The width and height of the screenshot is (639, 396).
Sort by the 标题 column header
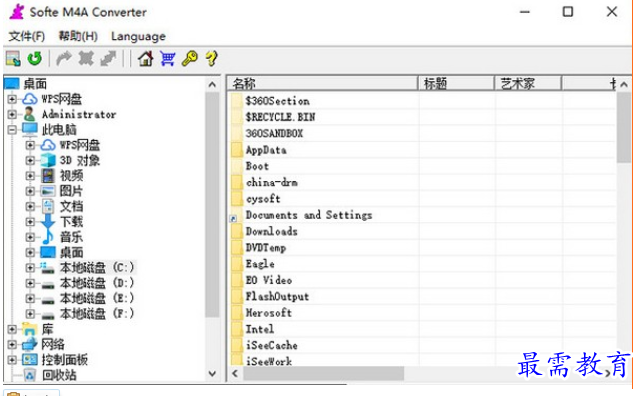[456, 84]
